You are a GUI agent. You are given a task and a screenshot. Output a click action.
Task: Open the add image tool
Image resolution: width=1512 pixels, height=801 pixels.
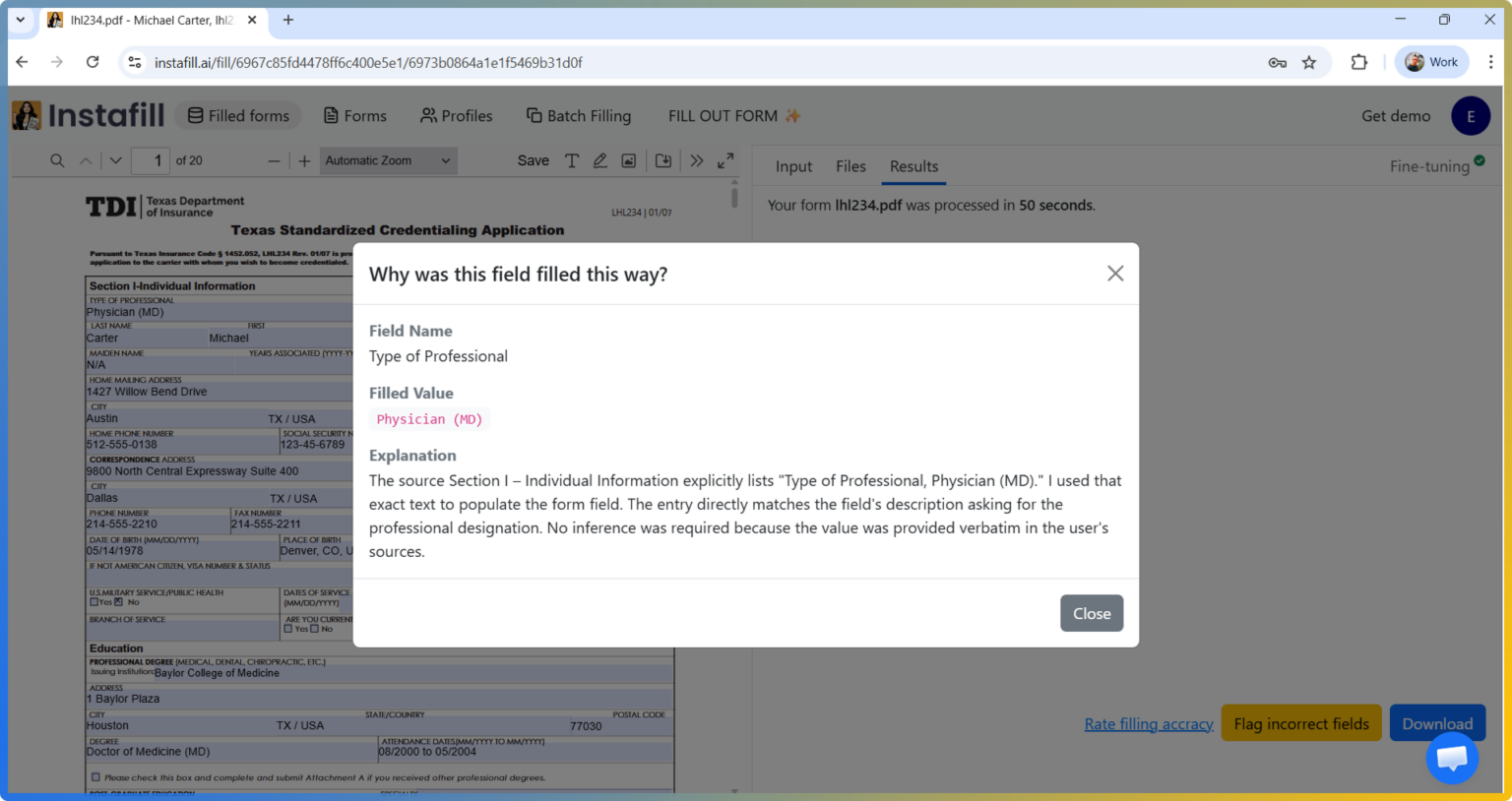pyautogui.click(x=628, y=159)
